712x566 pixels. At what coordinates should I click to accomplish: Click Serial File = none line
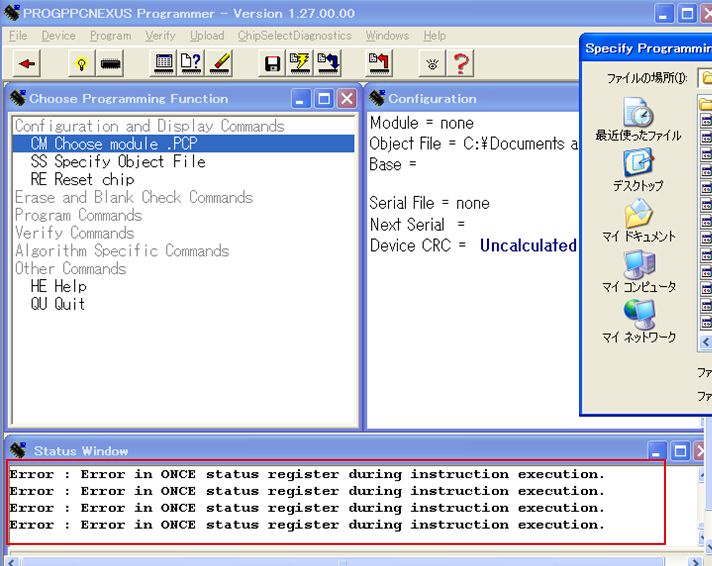pyautogui.click(x=430, y=203)
